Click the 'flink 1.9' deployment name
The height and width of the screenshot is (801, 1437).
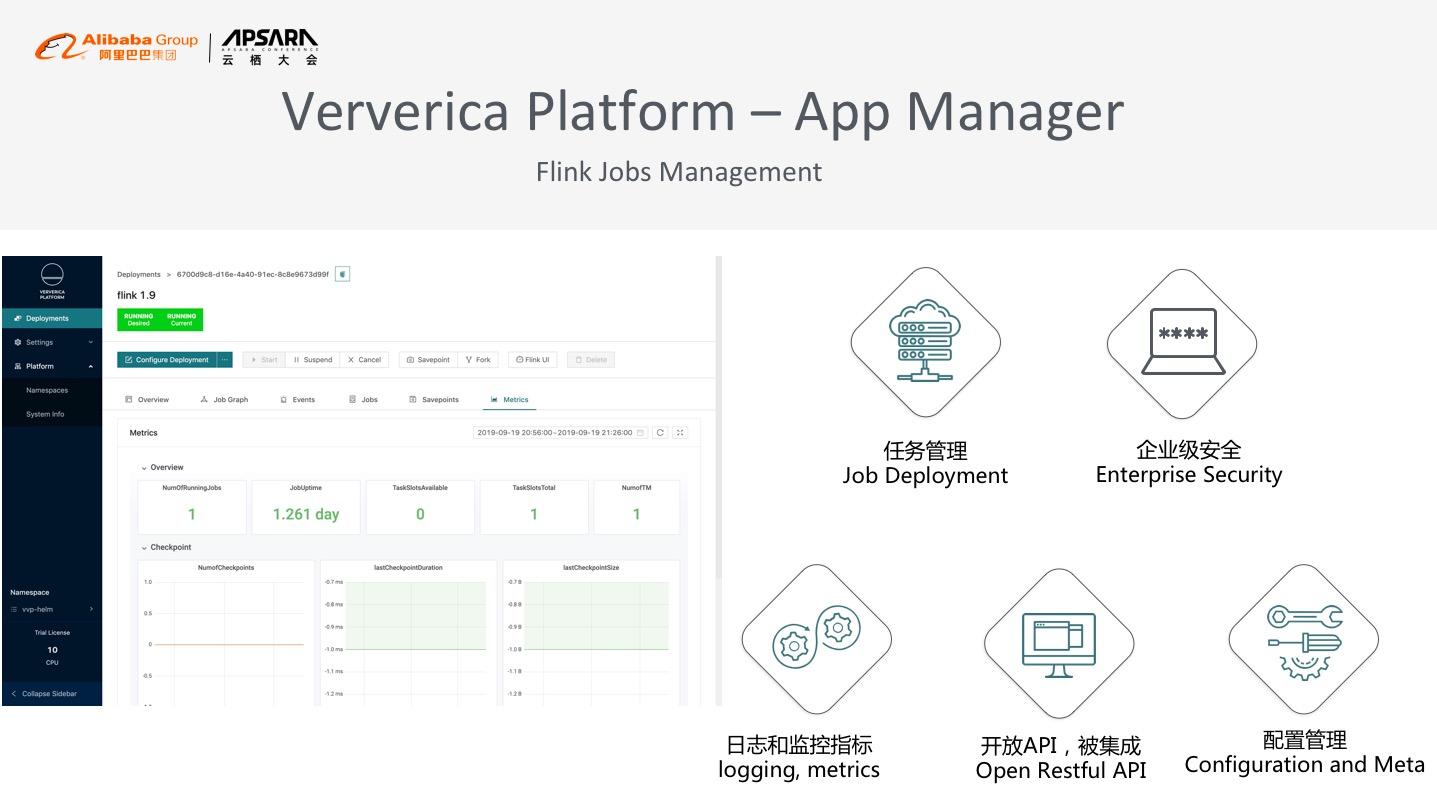point(136,296)
